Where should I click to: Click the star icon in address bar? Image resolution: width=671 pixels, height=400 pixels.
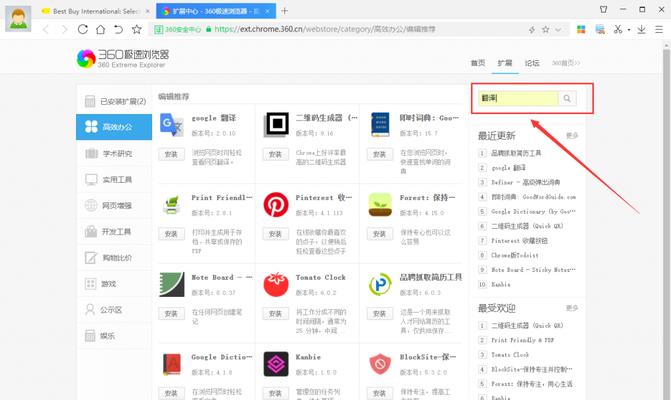546,30
